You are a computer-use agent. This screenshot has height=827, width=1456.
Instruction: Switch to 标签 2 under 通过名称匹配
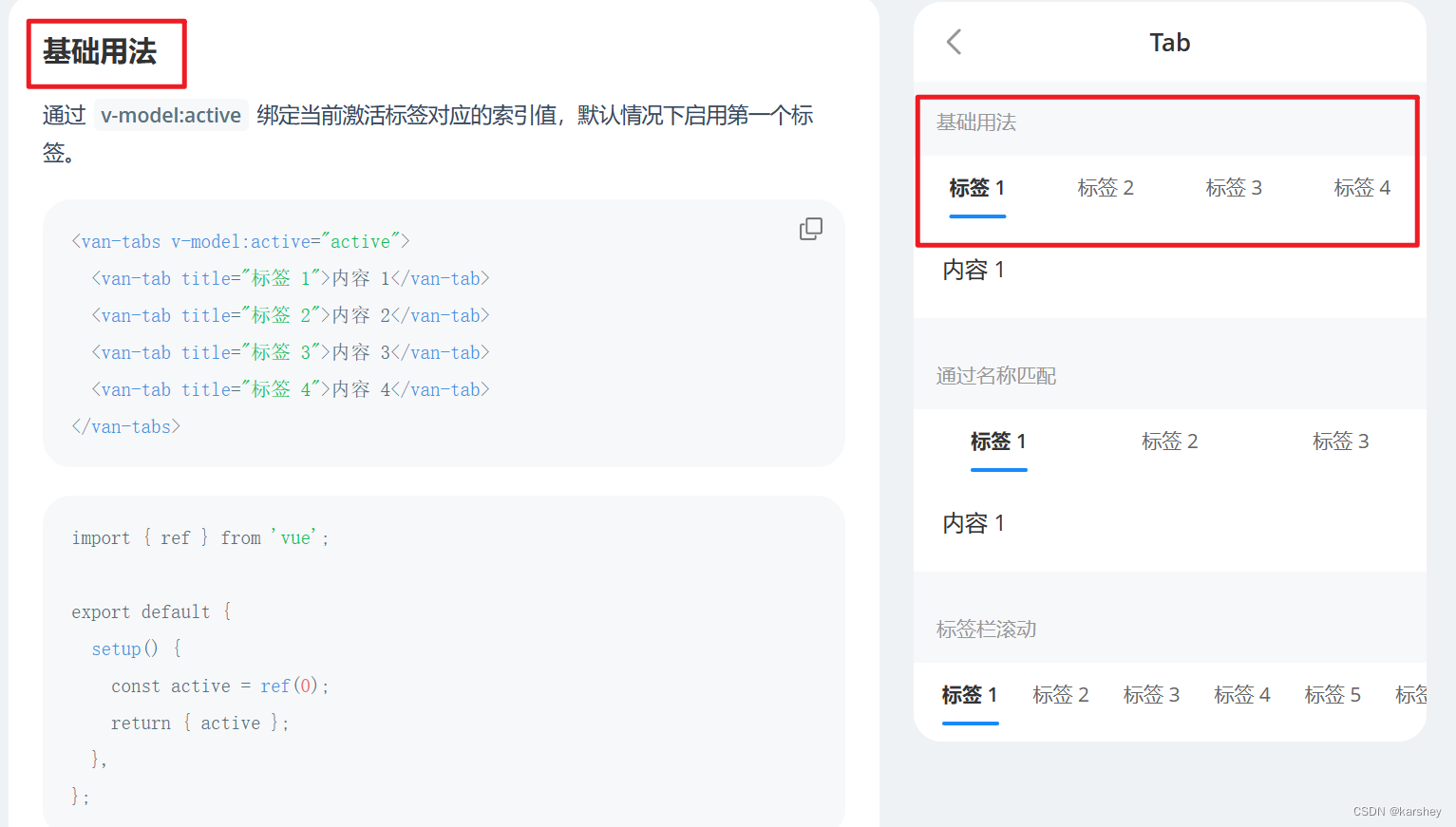(1169, 442)
